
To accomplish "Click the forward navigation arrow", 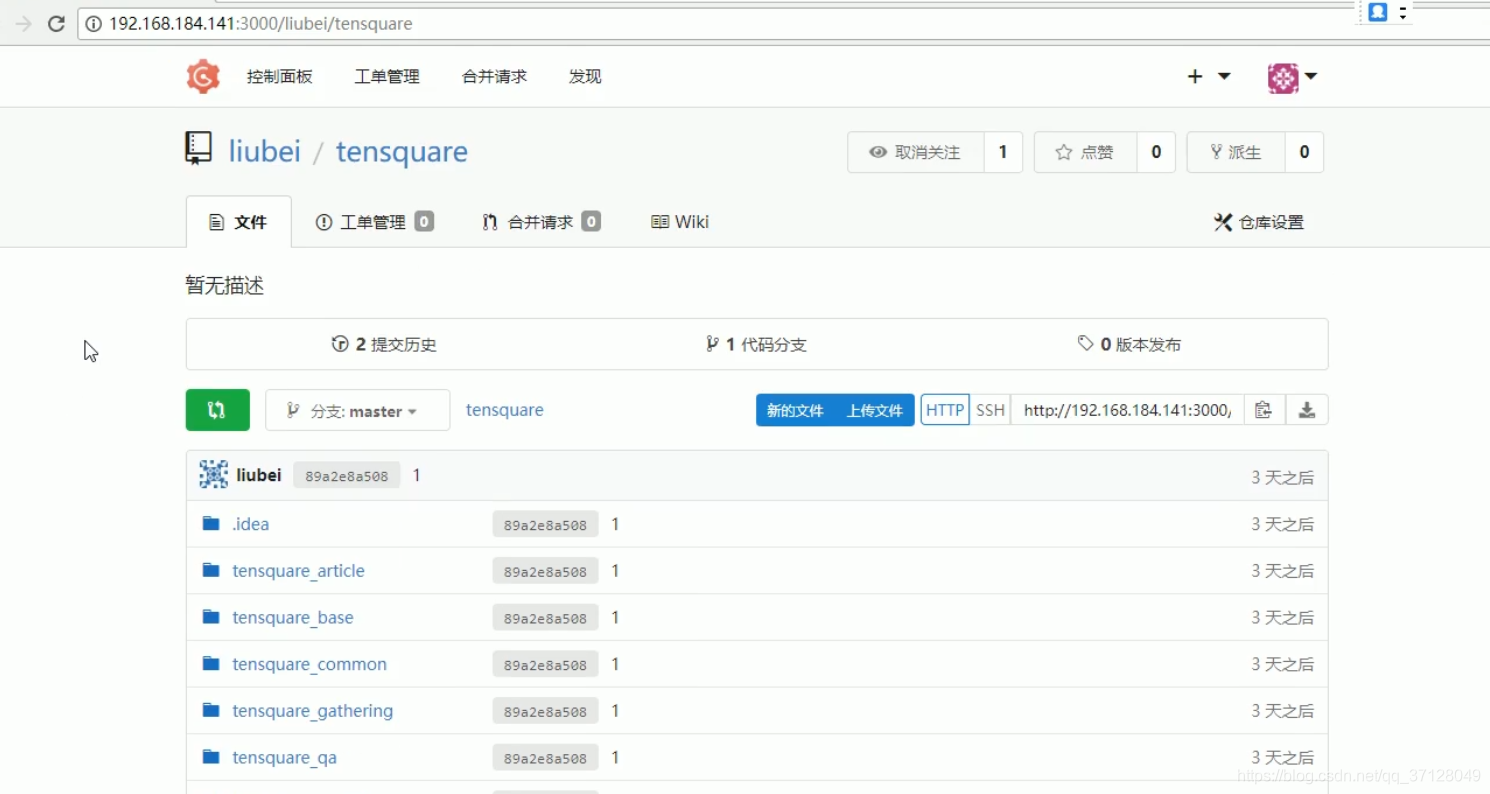I will (x=23, y=23).
